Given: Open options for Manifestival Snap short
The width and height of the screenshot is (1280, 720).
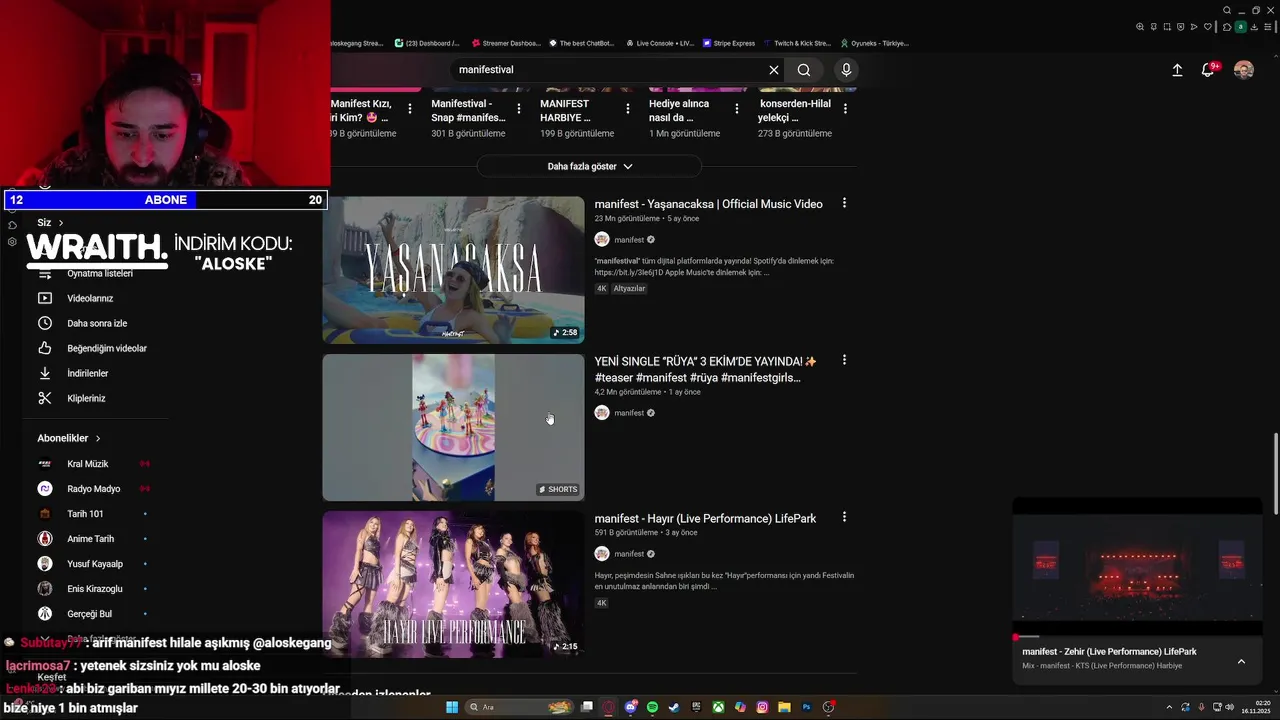Looking at the screenshot, I should (x=518, y=109).
